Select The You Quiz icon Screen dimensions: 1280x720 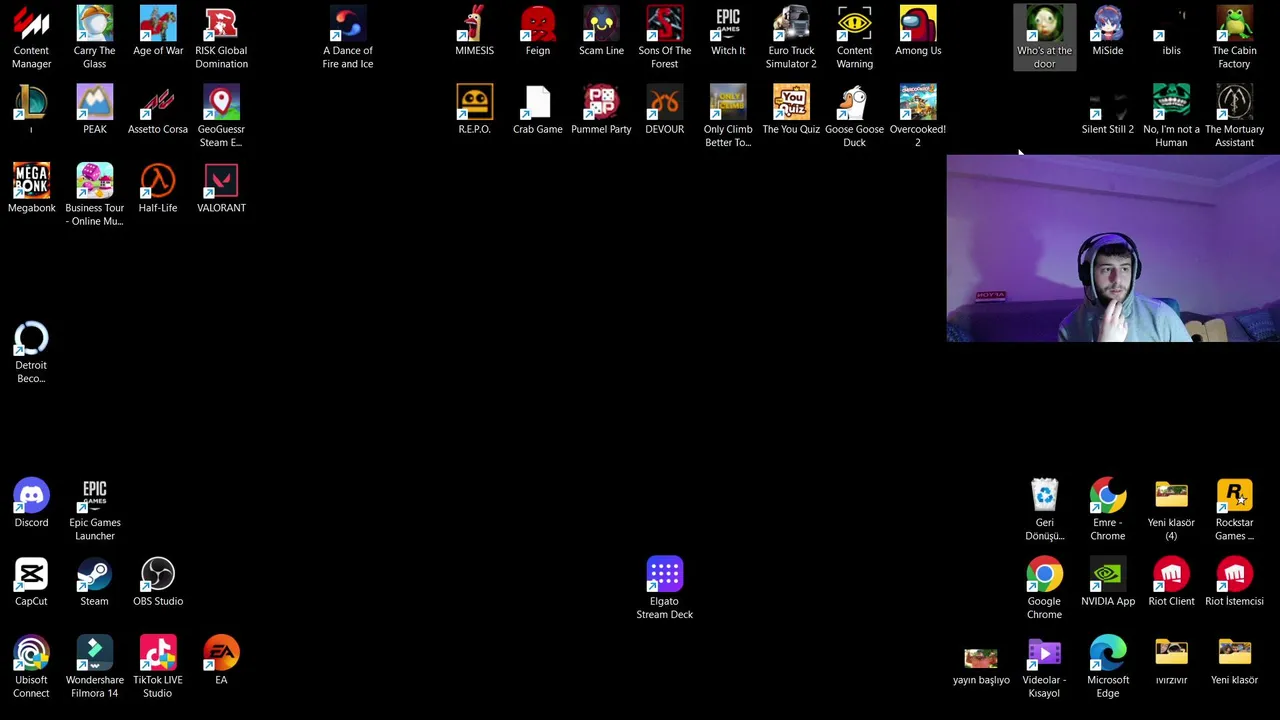(791, 110)
